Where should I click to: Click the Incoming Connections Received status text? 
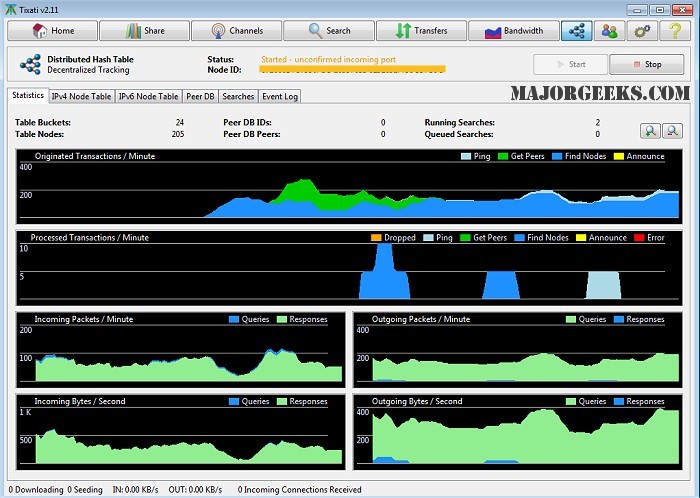[298, 490]
